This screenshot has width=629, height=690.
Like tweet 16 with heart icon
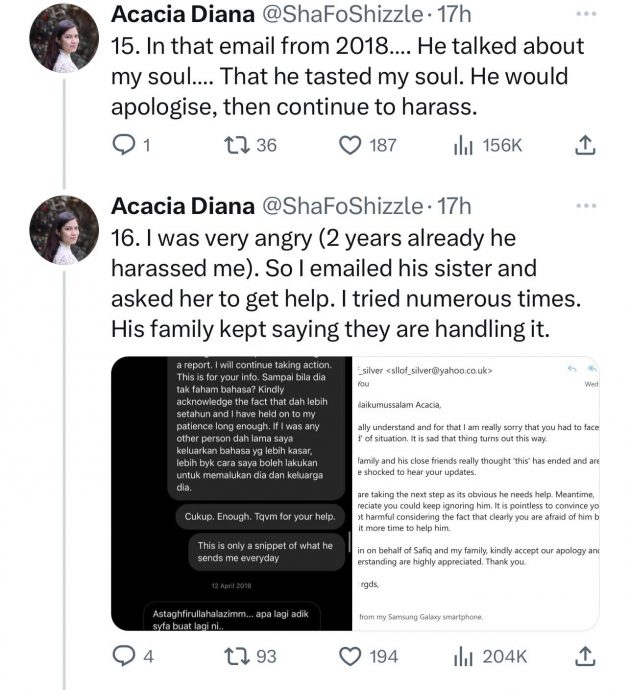[x=350, y=657]
